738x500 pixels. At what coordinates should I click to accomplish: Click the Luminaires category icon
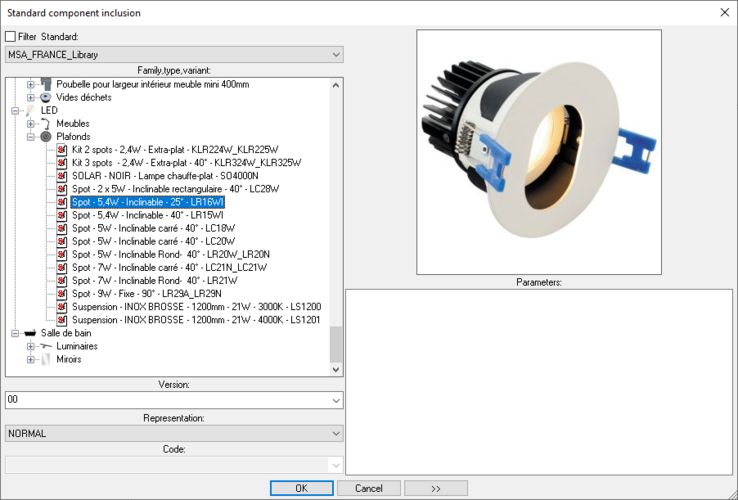pos(45,346)
